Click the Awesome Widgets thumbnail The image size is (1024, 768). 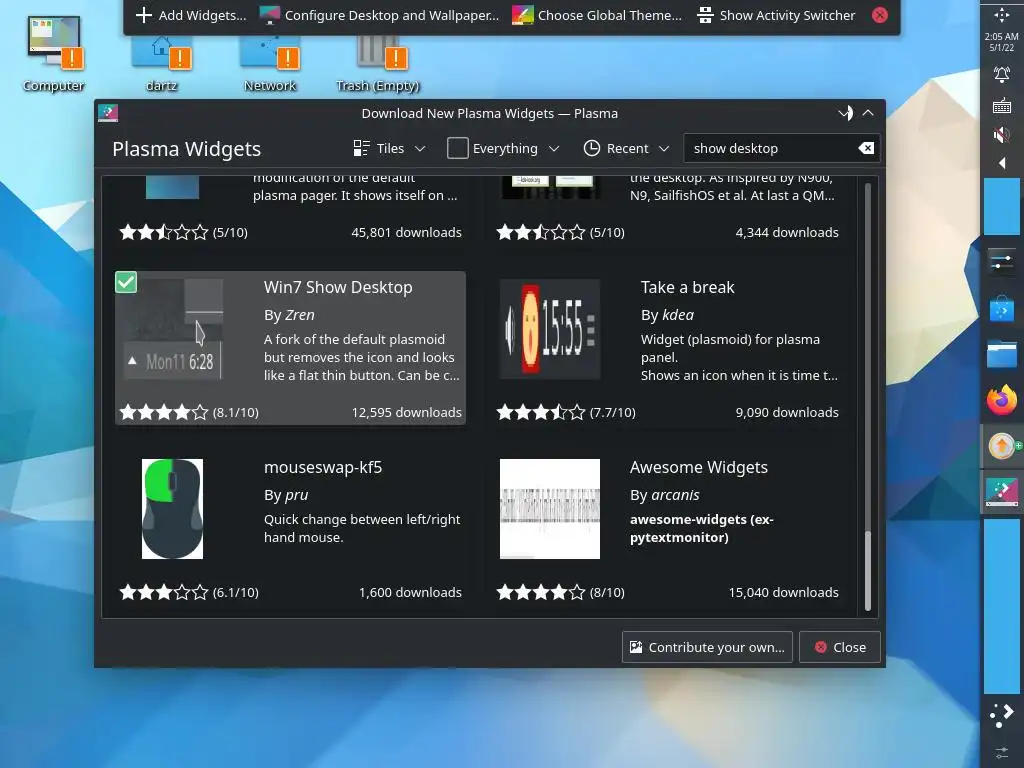[x=550, y=509]
